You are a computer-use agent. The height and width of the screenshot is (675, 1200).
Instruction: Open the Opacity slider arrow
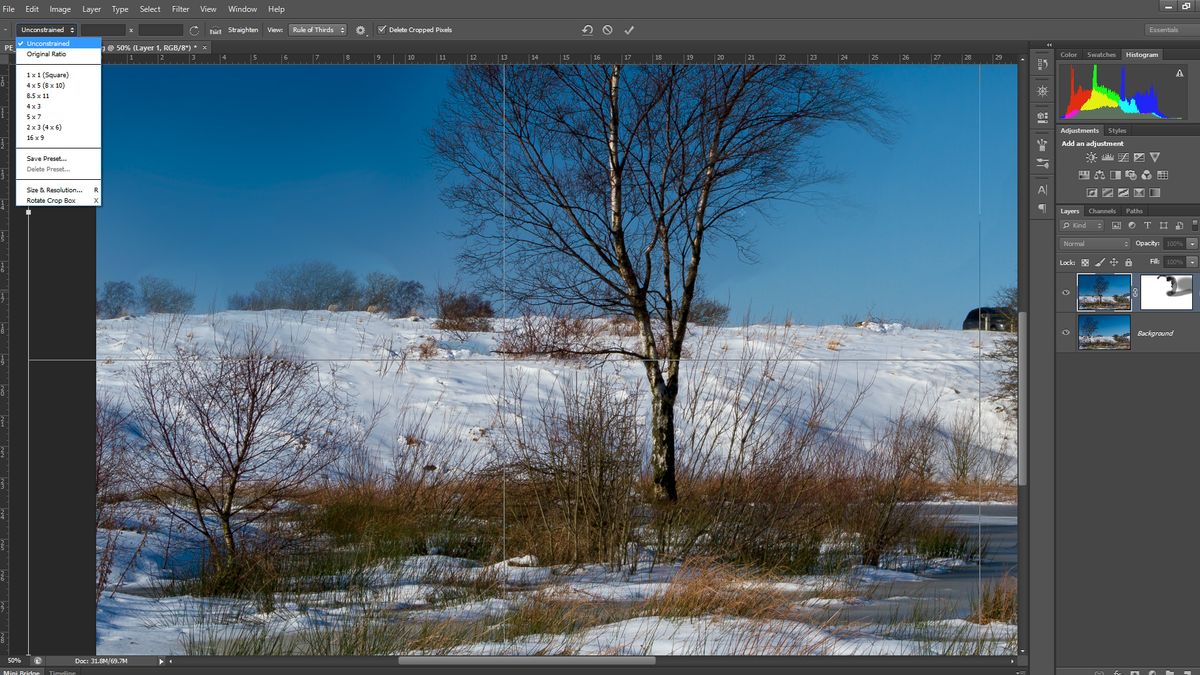[1191, 243]
